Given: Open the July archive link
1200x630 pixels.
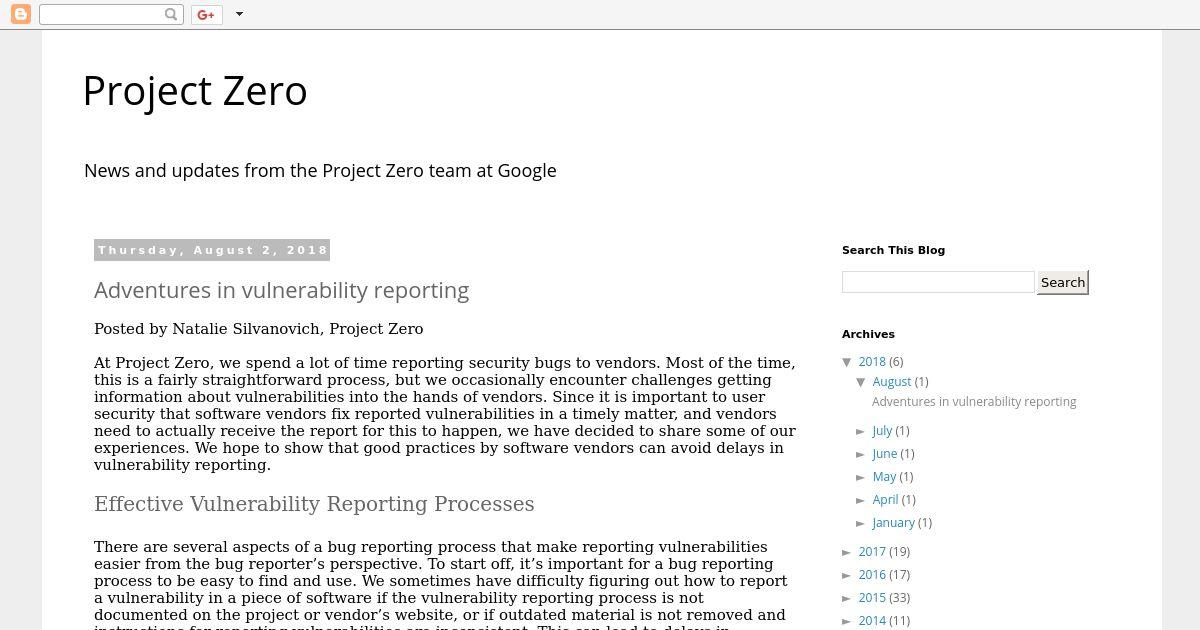Looking at the screenshot, I should [x=882, y=431].
